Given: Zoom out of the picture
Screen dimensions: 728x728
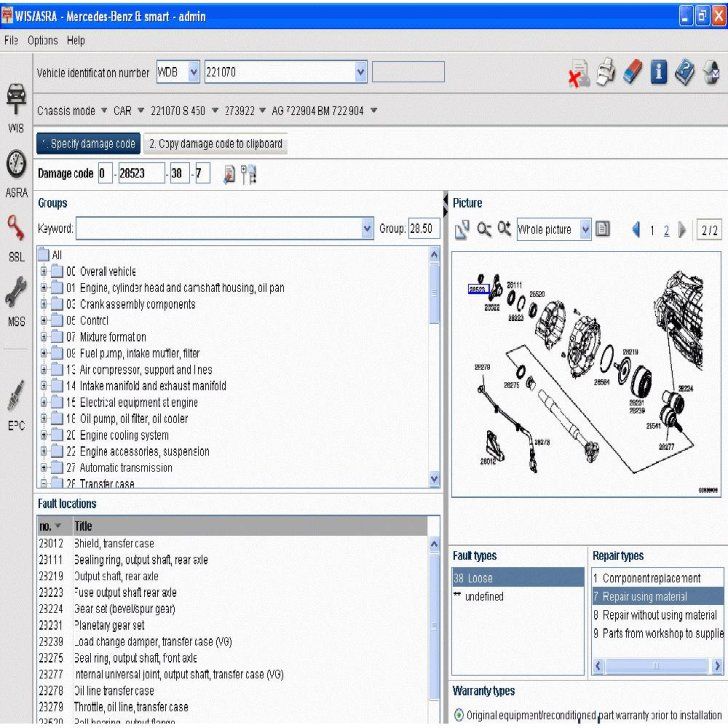Looking at the screenshot, I should (x=484, y=229).
